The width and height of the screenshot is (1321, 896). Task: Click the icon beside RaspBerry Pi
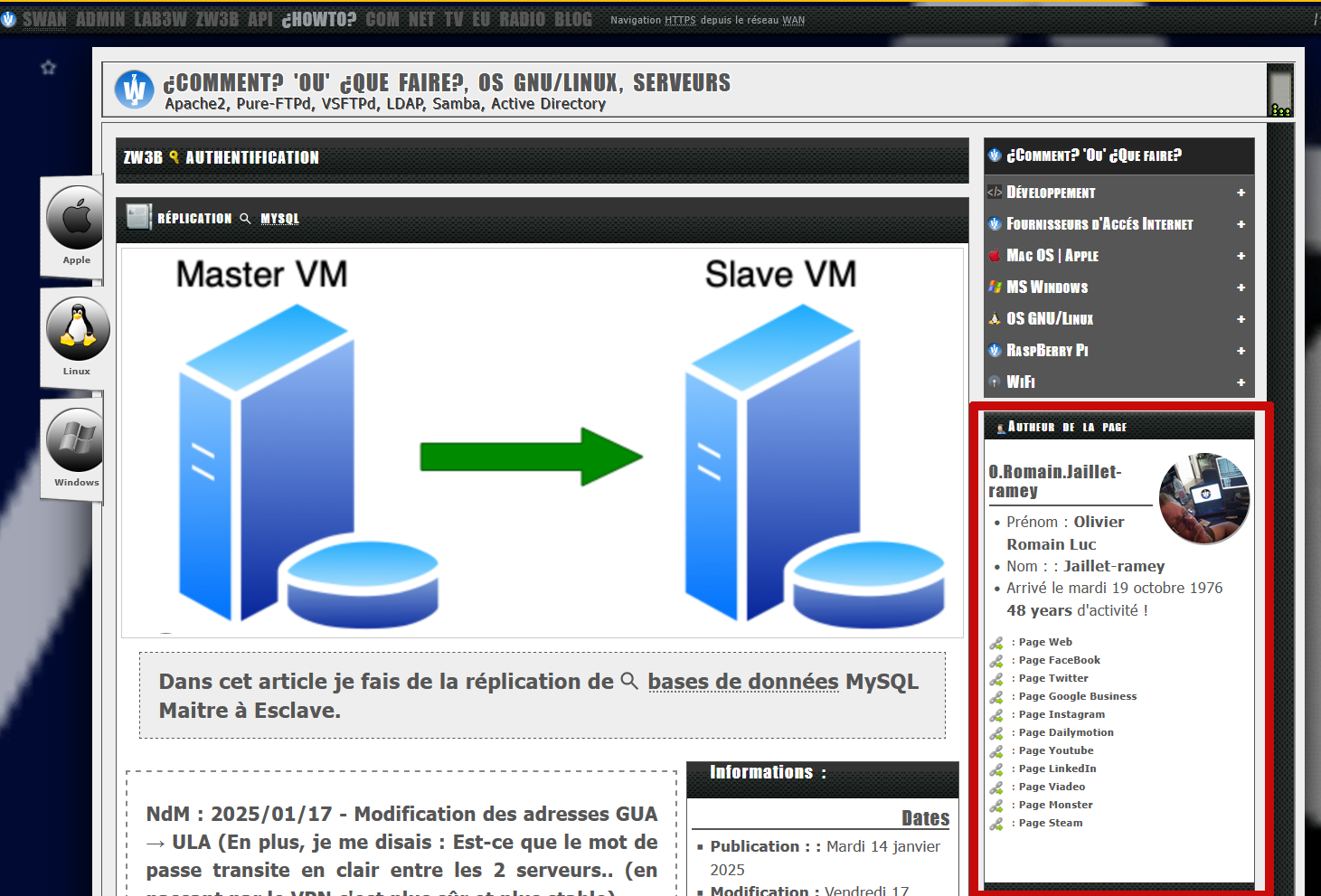995,350
